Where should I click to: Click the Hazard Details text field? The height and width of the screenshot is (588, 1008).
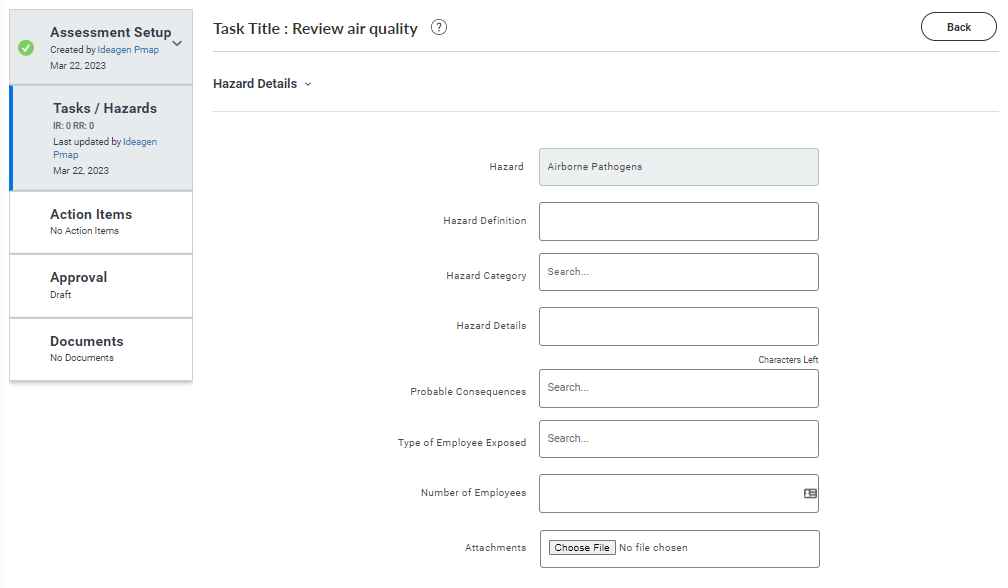(x=678, y=326)
